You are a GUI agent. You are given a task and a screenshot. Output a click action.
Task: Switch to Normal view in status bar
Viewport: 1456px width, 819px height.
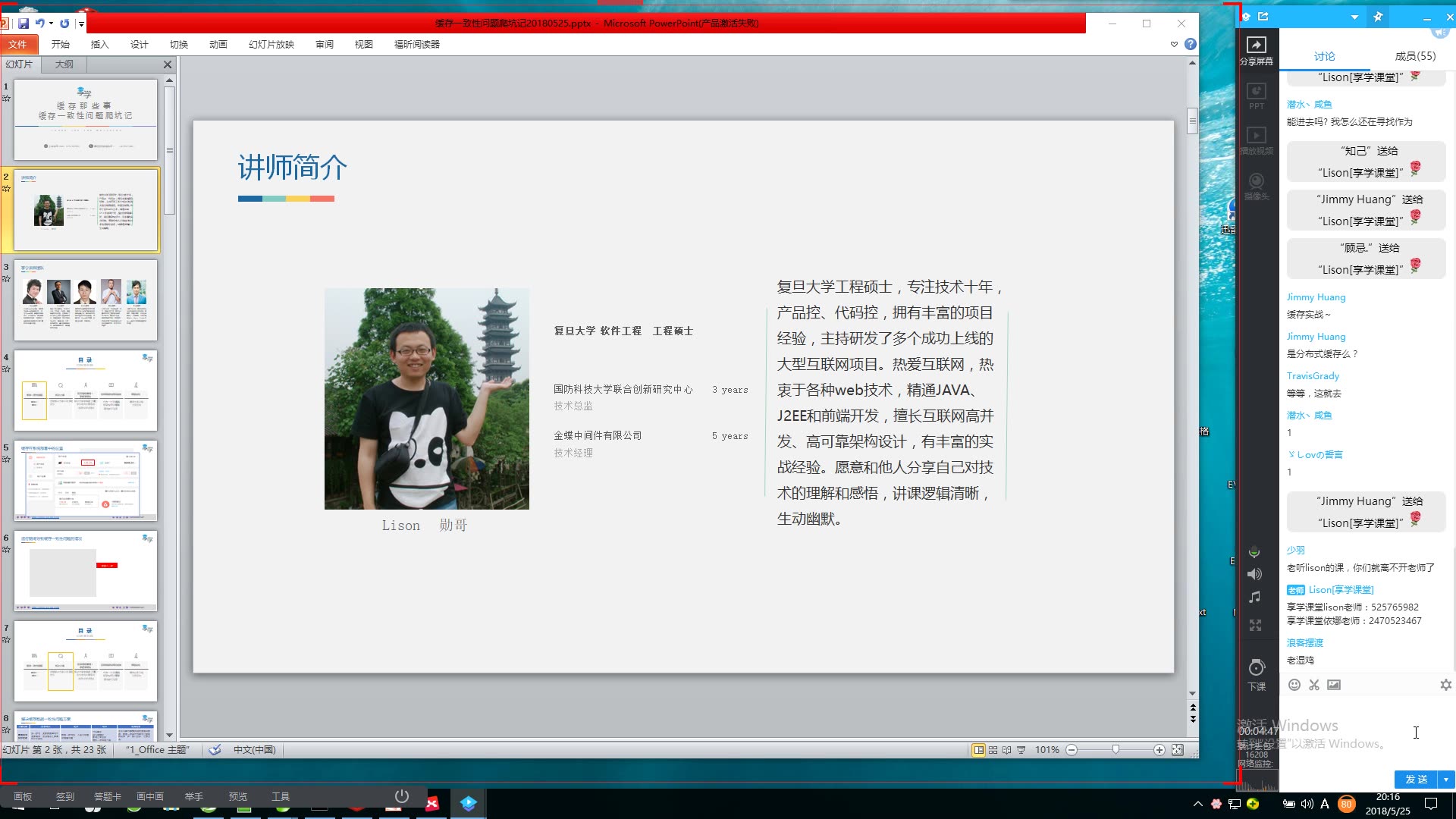[x=979, y=750]
